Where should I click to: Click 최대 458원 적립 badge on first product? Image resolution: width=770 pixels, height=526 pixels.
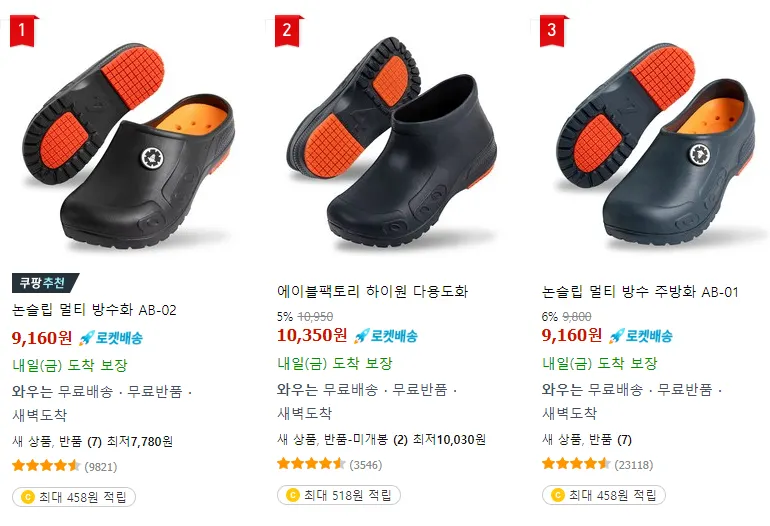(74, 497)
